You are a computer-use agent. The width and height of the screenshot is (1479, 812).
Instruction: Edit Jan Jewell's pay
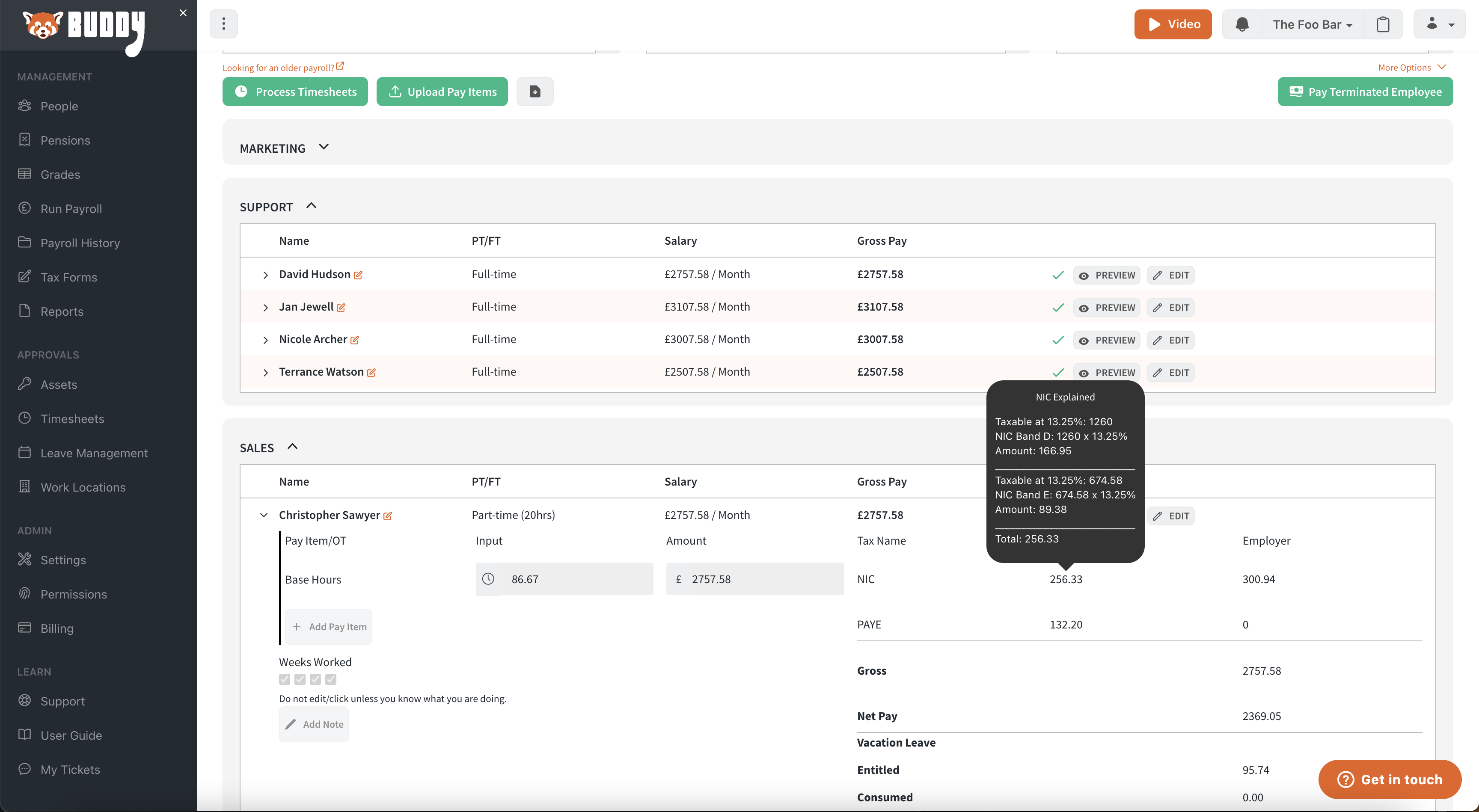[1171, 308]
